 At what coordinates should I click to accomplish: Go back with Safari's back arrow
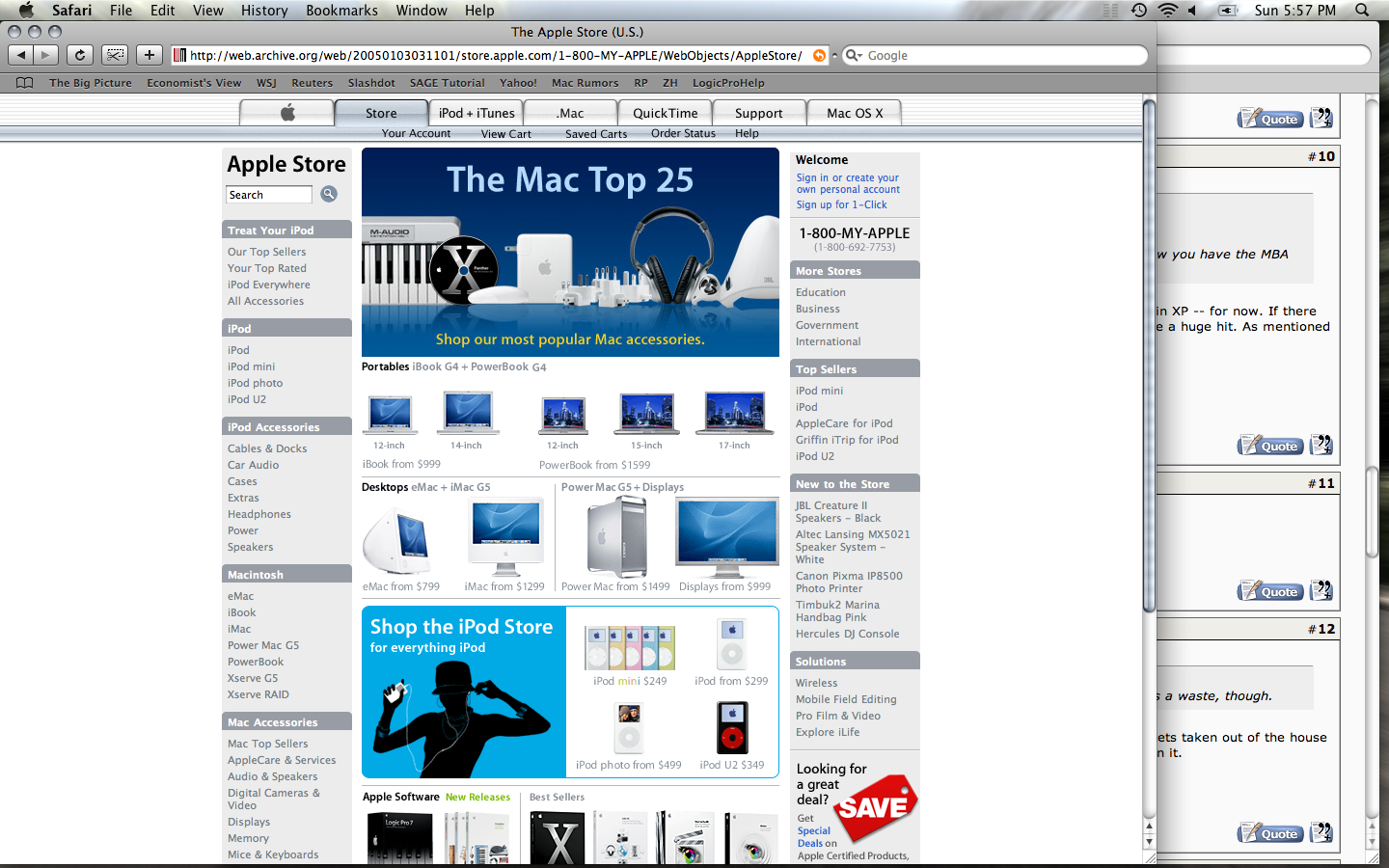point(22,55)
